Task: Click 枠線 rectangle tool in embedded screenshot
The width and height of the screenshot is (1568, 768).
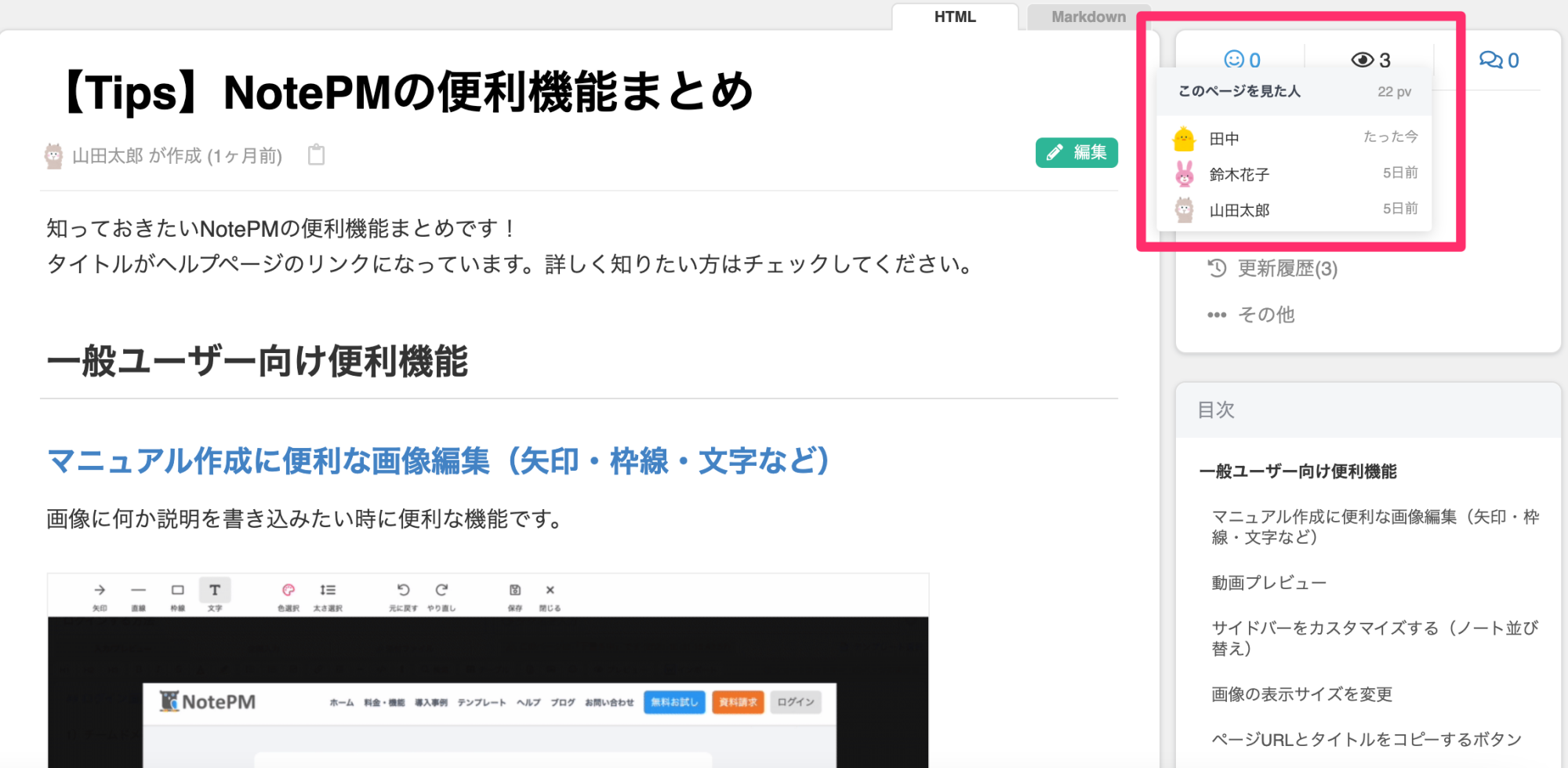Action: click(x=178, y=596)
